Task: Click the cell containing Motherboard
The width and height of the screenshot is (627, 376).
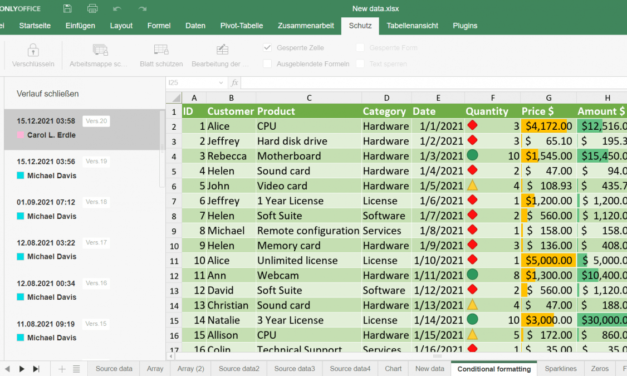Action: (309, 156)
